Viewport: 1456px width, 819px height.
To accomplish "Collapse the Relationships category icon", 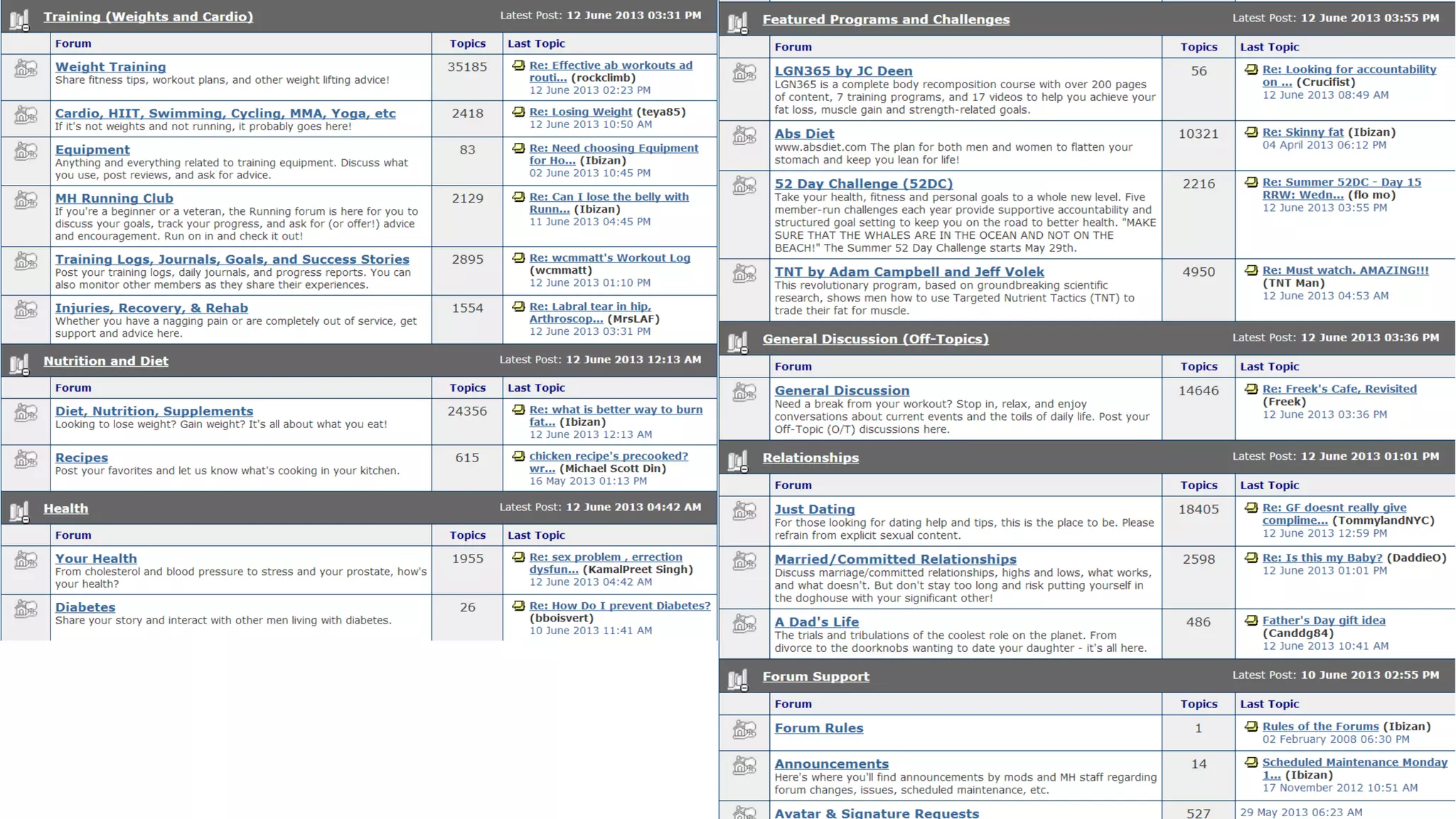I will click(x=738, y=461).
